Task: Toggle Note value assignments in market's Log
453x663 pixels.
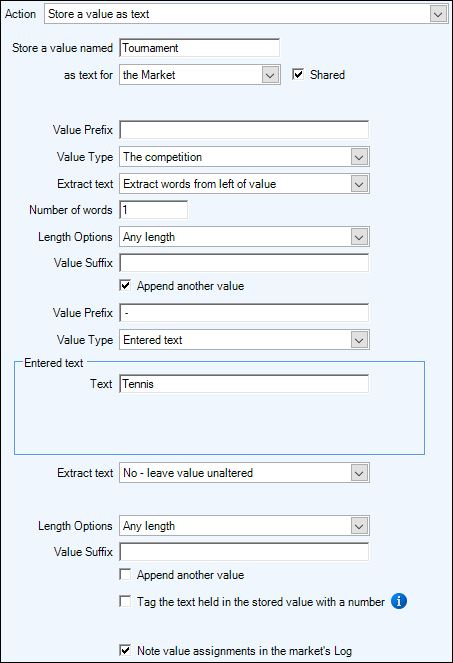Action: (125, 650)
